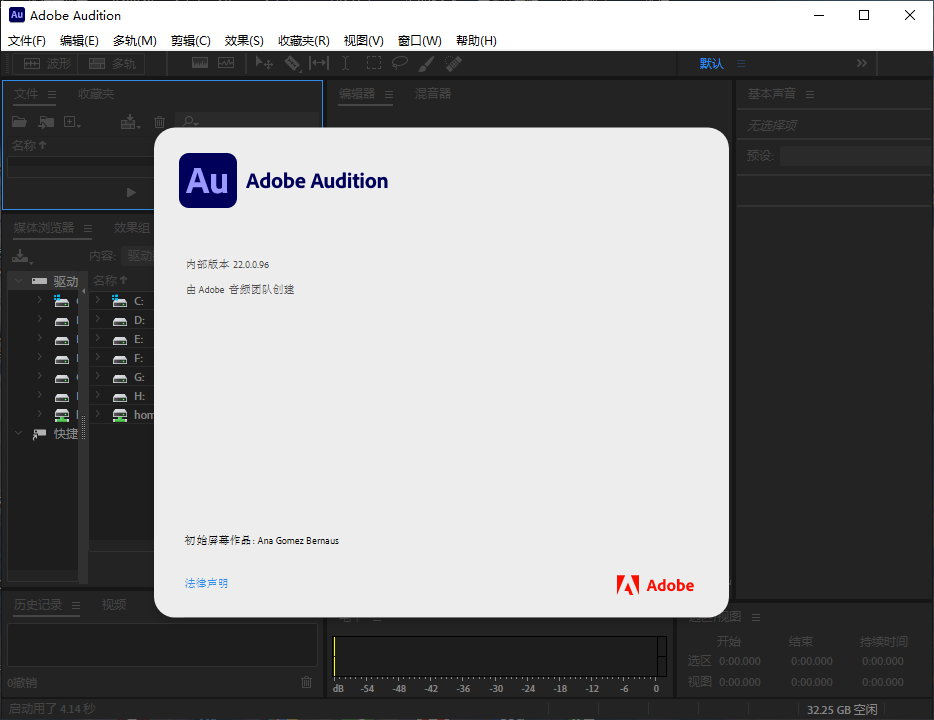Expand the D: drive row
Screen dimensions: 934x720
pyautogui.click(x=98, y=319)
